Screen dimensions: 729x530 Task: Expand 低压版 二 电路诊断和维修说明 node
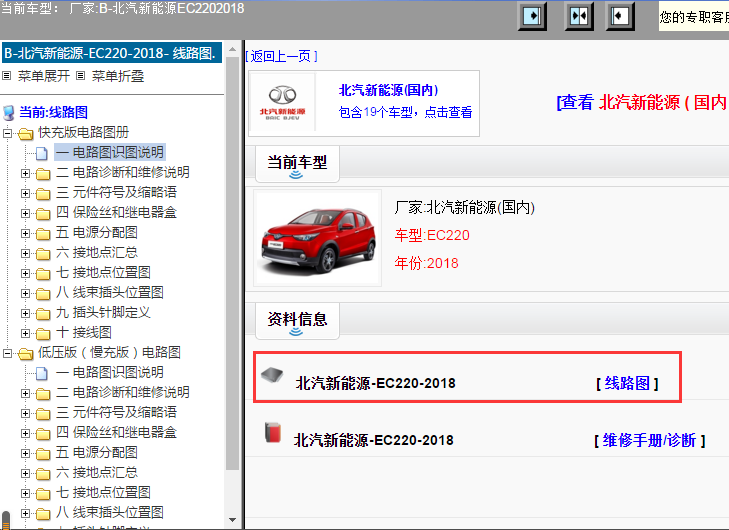25,393
